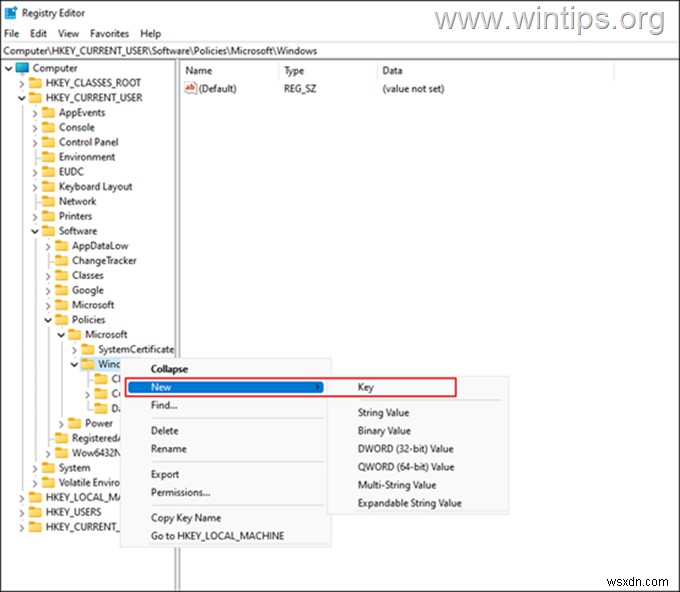Click the EUDC folder icon
The width and height of the screenshot is (680, 592).
[48, 172]
